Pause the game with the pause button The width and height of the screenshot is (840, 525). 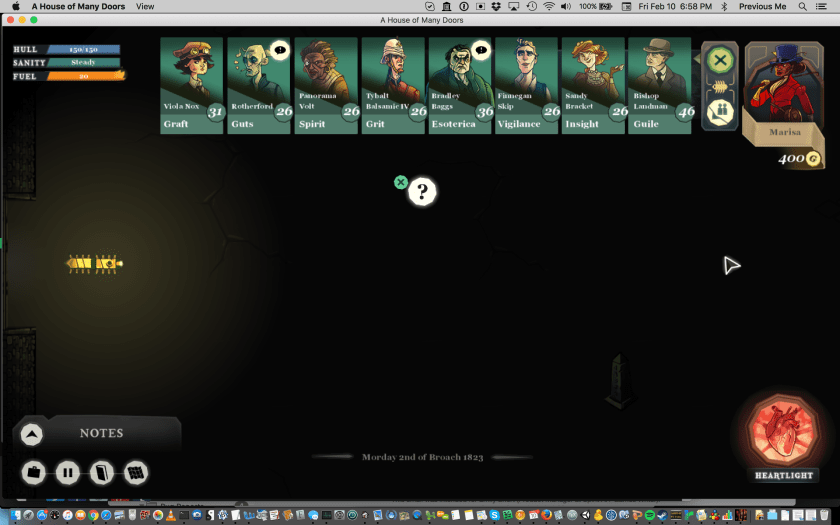[67, 472]
